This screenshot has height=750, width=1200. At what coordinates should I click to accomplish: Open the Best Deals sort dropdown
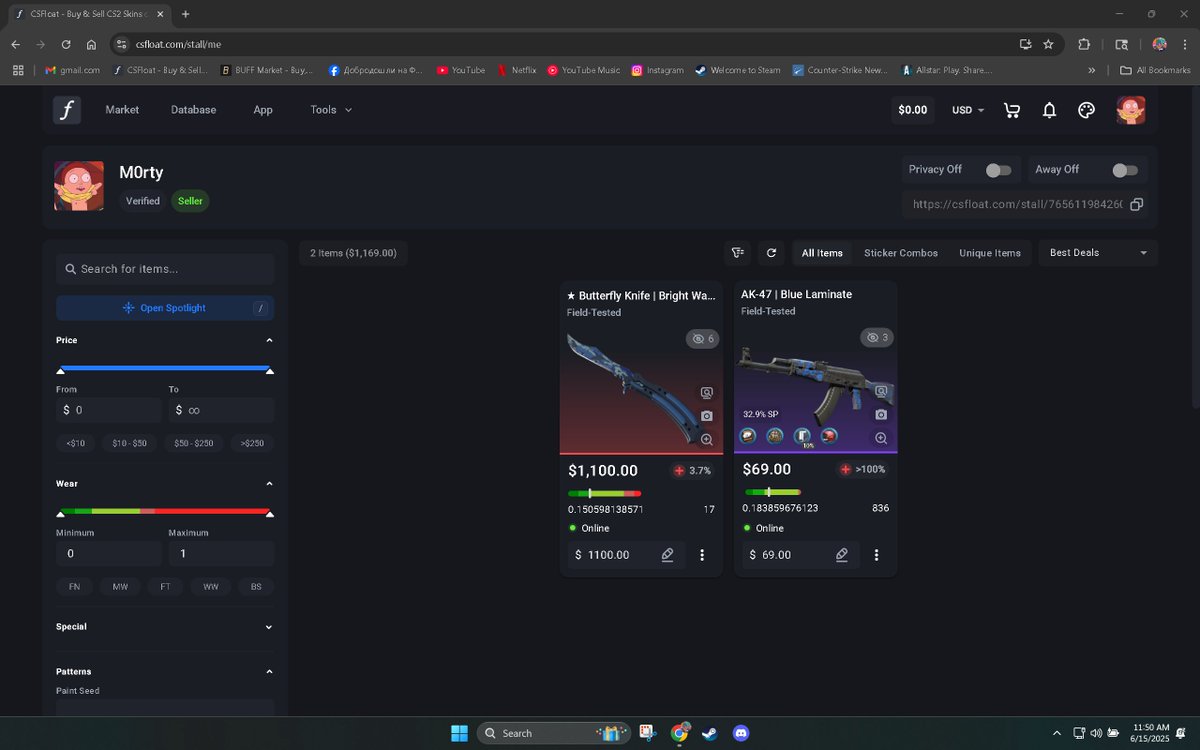tap(1098, 253)
